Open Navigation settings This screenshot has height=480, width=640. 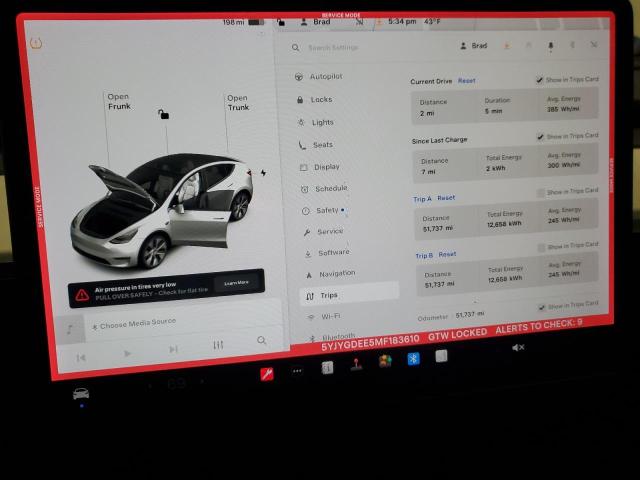tap(331, 274)
